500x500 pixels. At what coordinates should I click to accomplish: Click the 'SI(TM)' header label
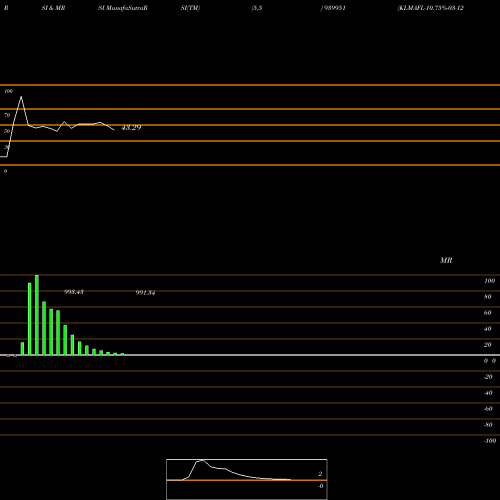pos(190,8)
